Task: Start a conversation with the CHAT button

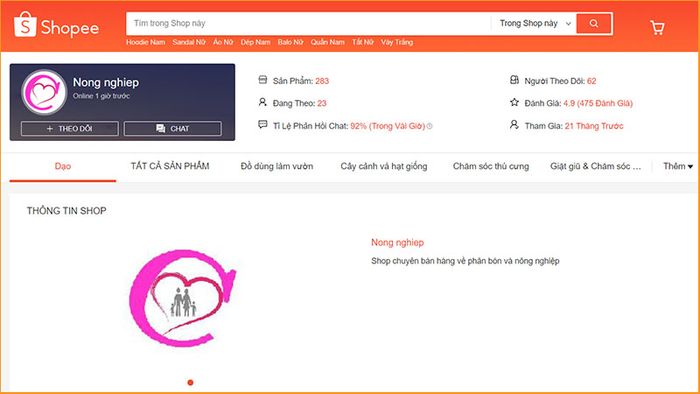Action: [x=173, y=129]
